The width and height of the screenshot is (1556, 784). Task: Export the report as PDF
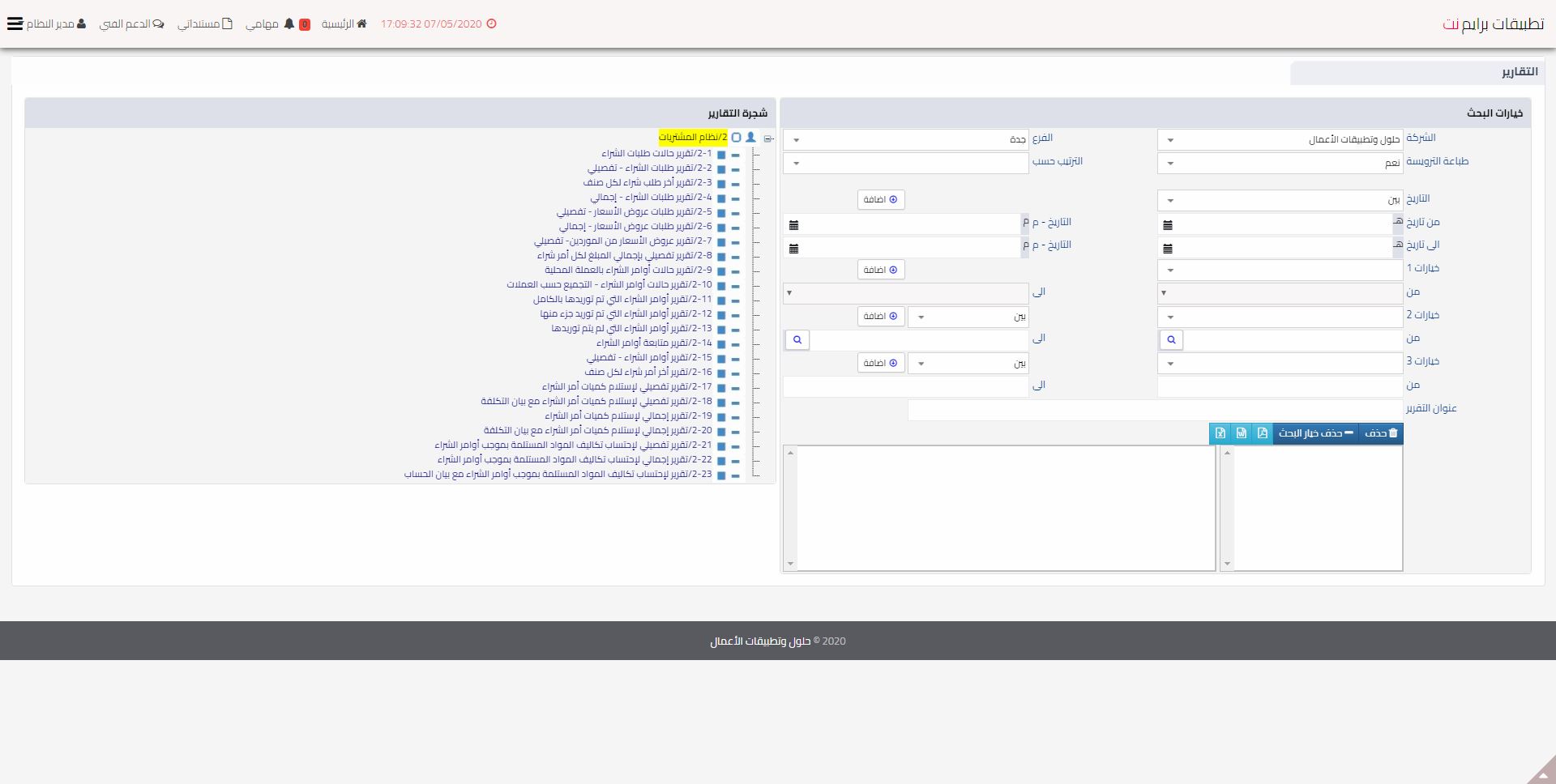[1262, 433]
